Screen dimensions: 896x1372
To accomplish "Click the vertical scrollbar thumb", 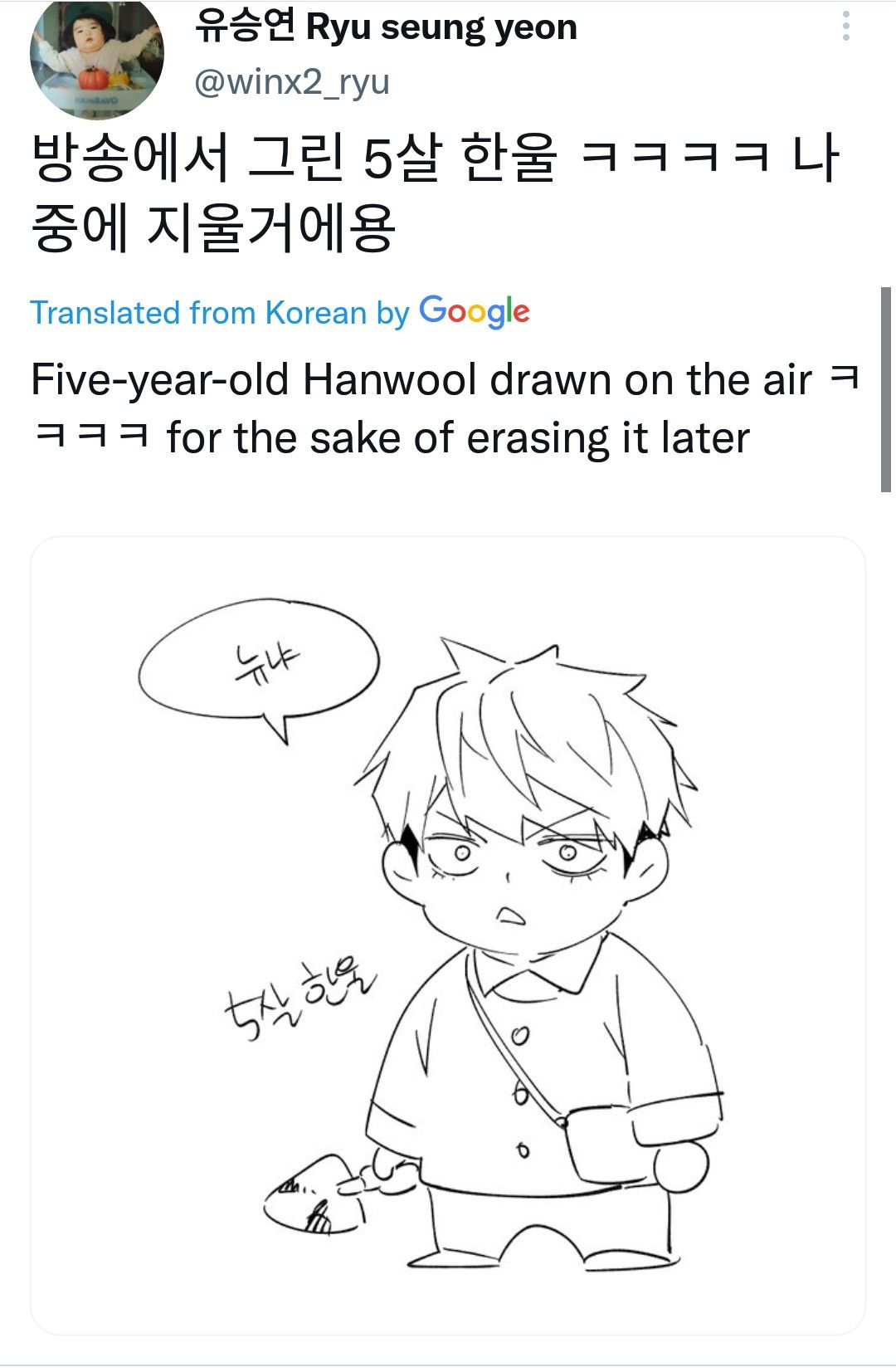I will coord(885,389).
